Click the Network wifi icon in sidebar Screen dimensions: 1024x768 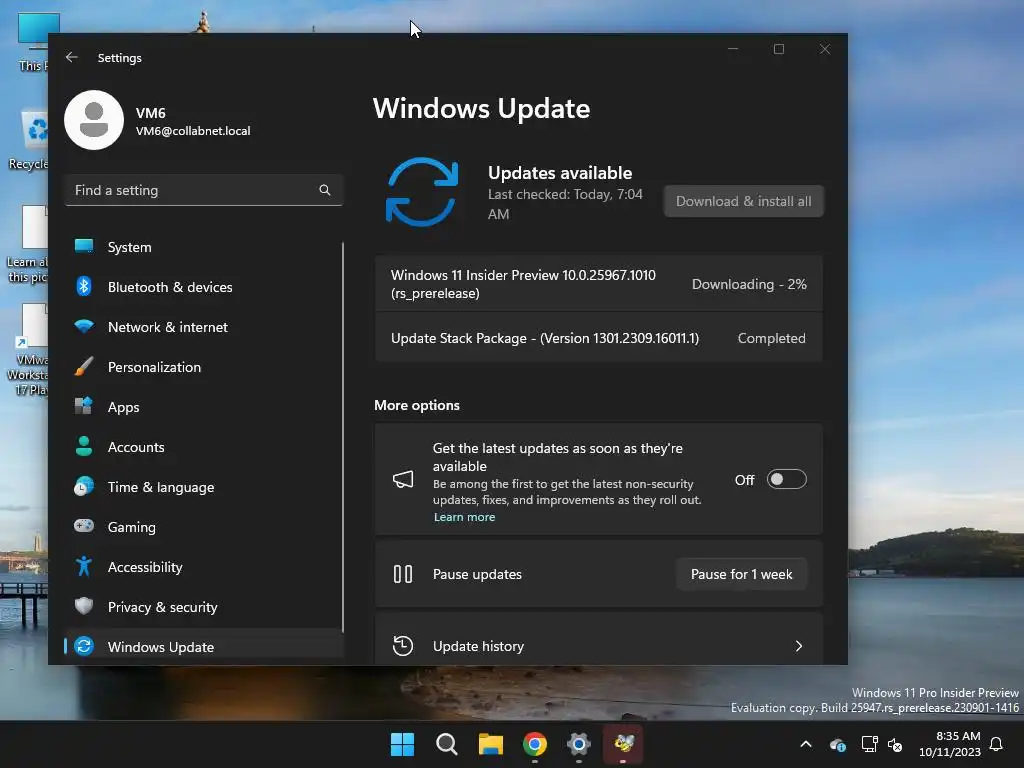coord(84,326)
